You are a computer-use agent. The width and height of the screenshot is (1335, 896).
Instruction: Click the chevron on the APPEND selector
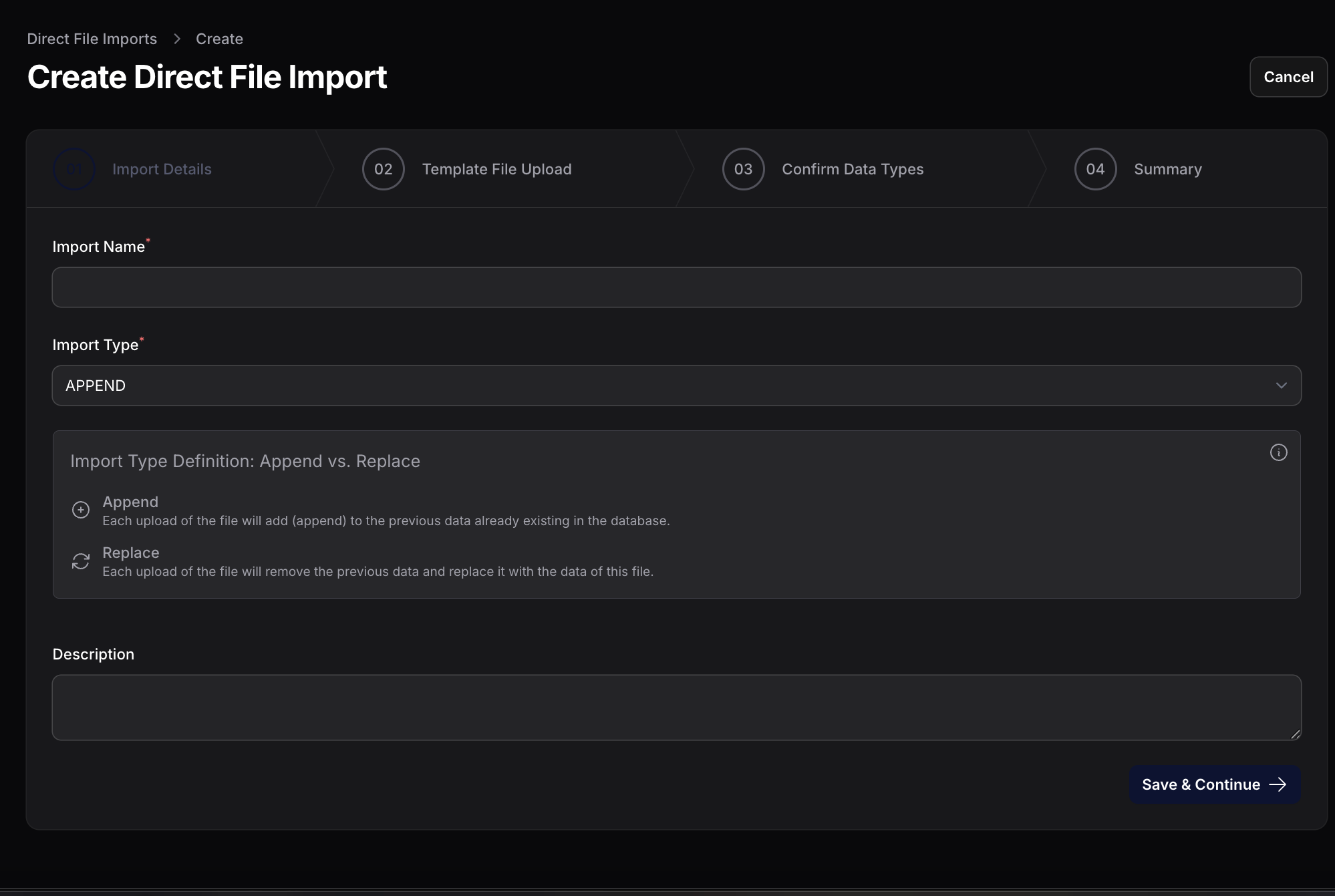coord(1282,386)
